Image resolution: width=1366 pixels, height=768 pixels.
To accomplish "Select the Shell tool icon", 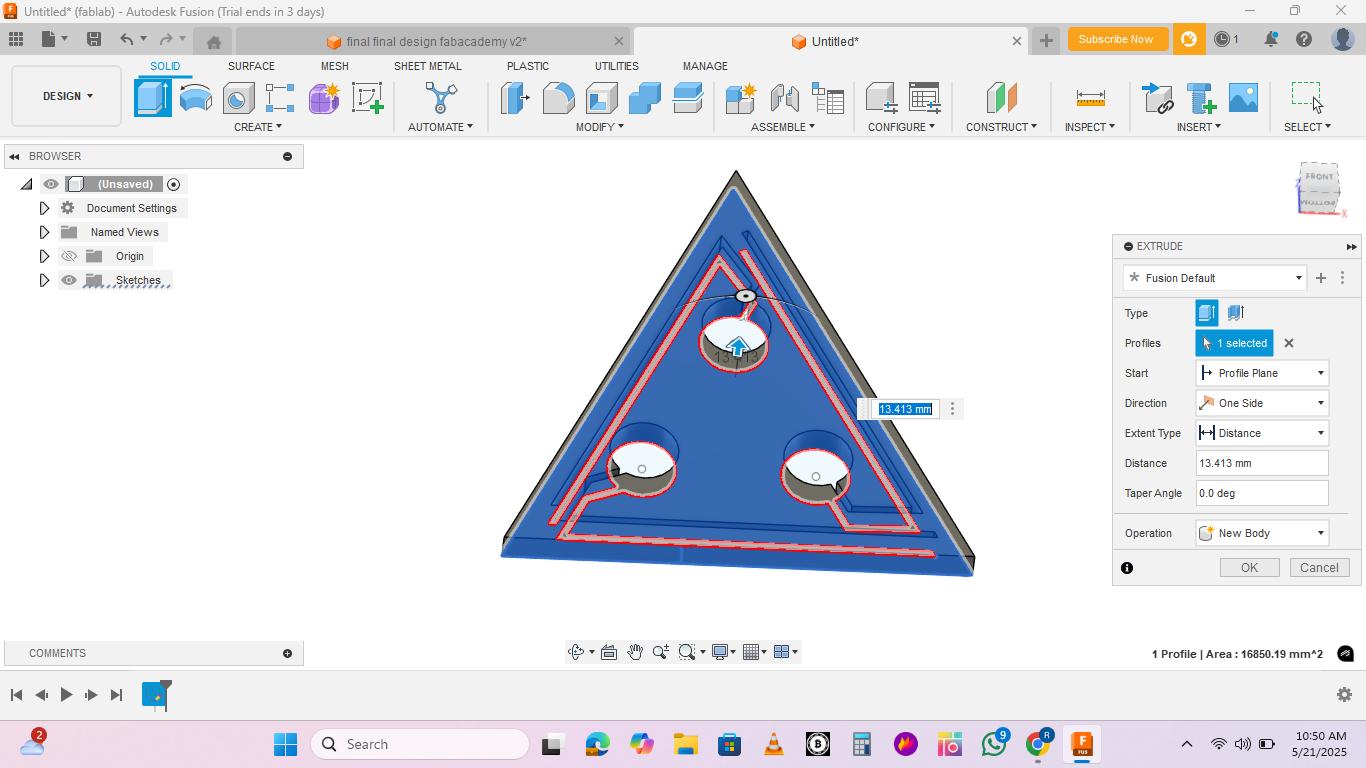I will tap(601, 98).
